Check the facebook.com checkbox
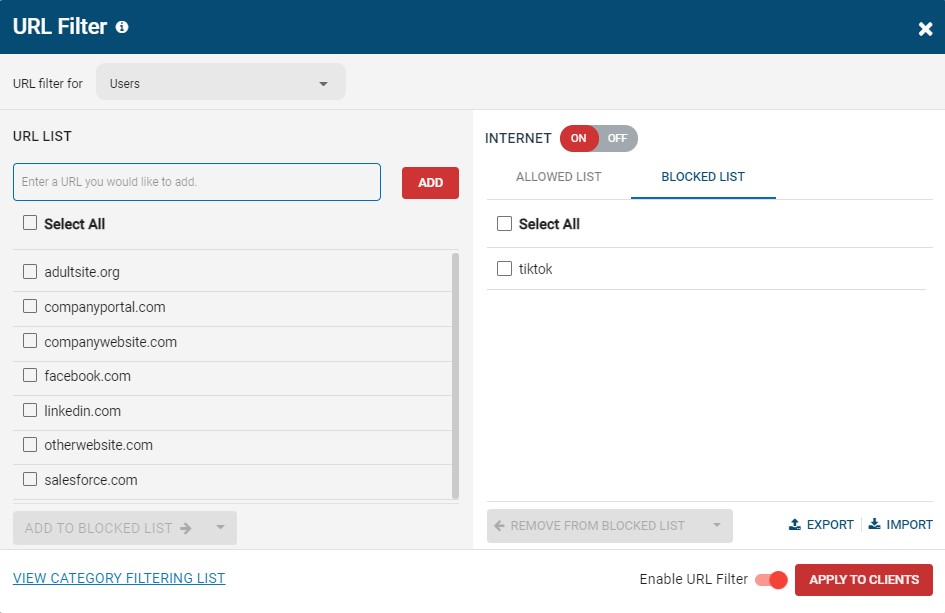The image size is (945, 613). pos(30,375)
